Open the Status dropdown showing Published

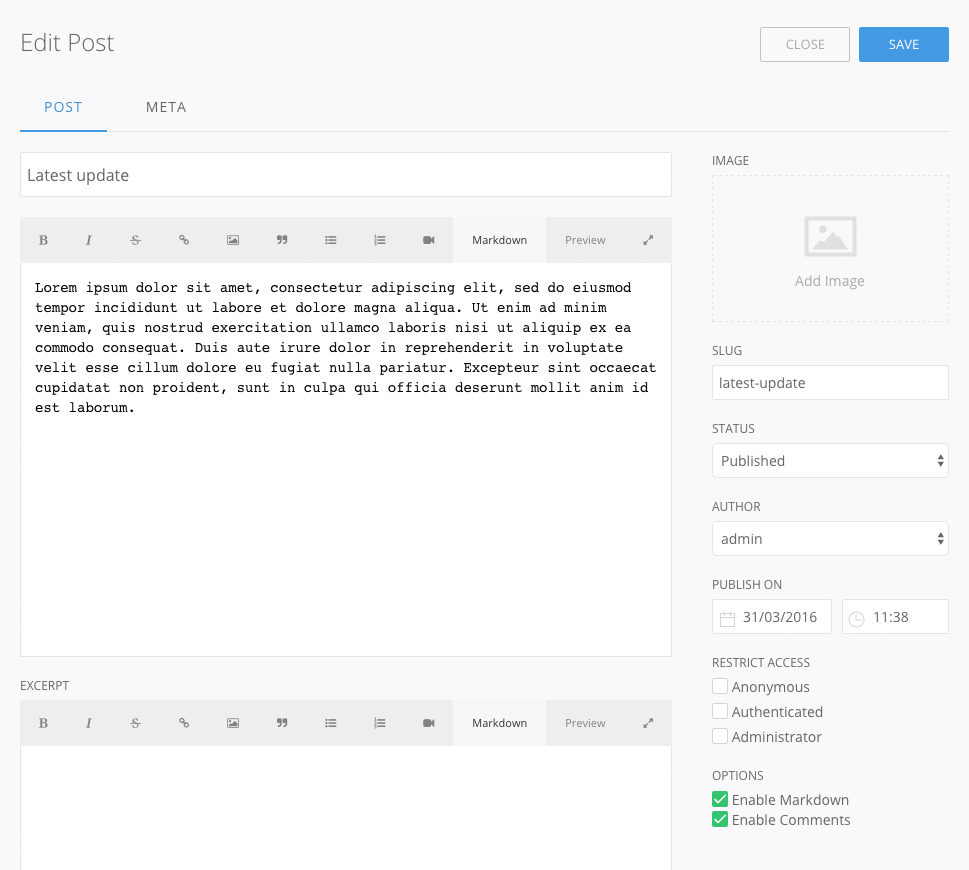click(x=830, y=461)
